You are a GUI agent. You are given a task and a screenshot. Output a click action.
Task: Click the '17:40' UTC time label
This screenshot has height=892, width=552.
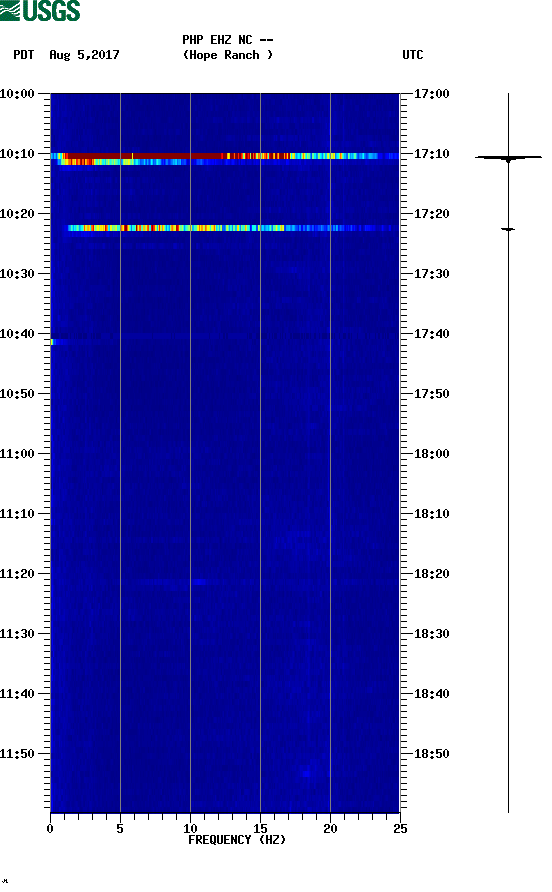pos(431,334)
